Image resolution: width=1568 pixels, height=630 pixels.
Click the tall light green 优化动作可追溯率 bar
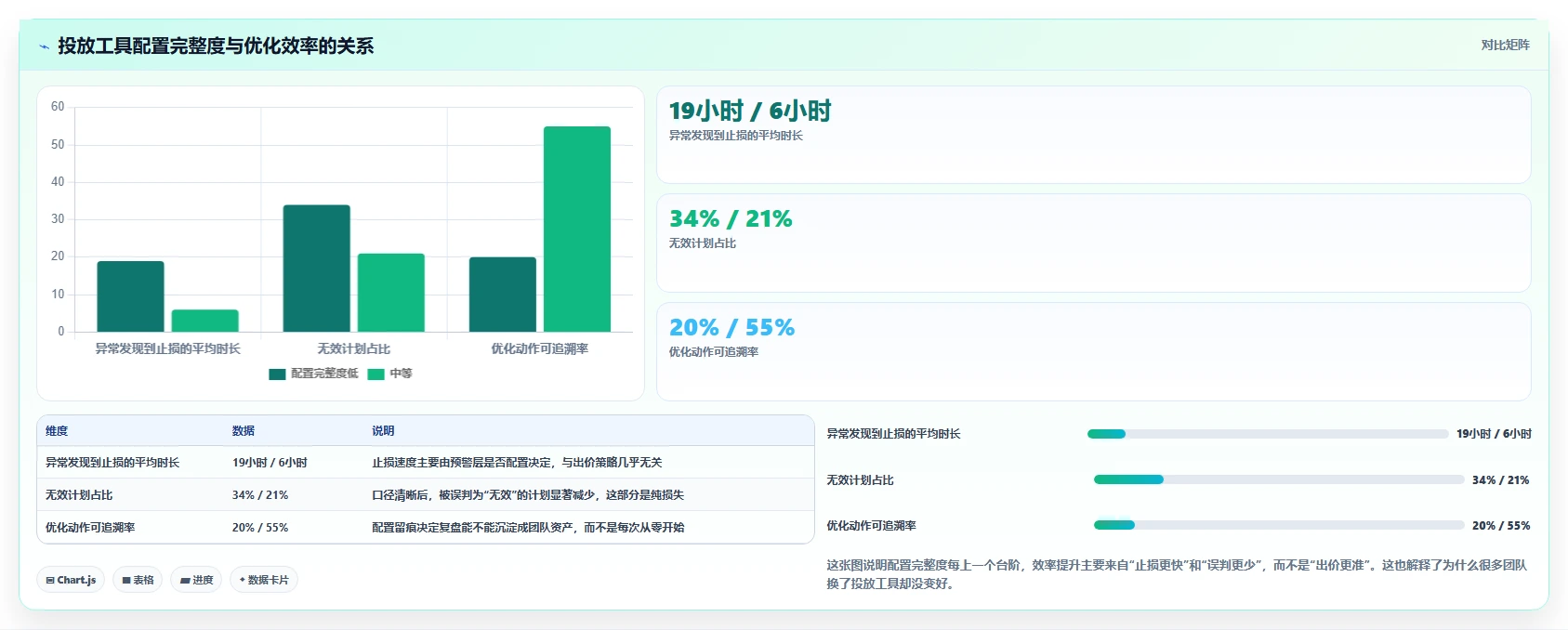pyautogui.click(x=576, y=229)
